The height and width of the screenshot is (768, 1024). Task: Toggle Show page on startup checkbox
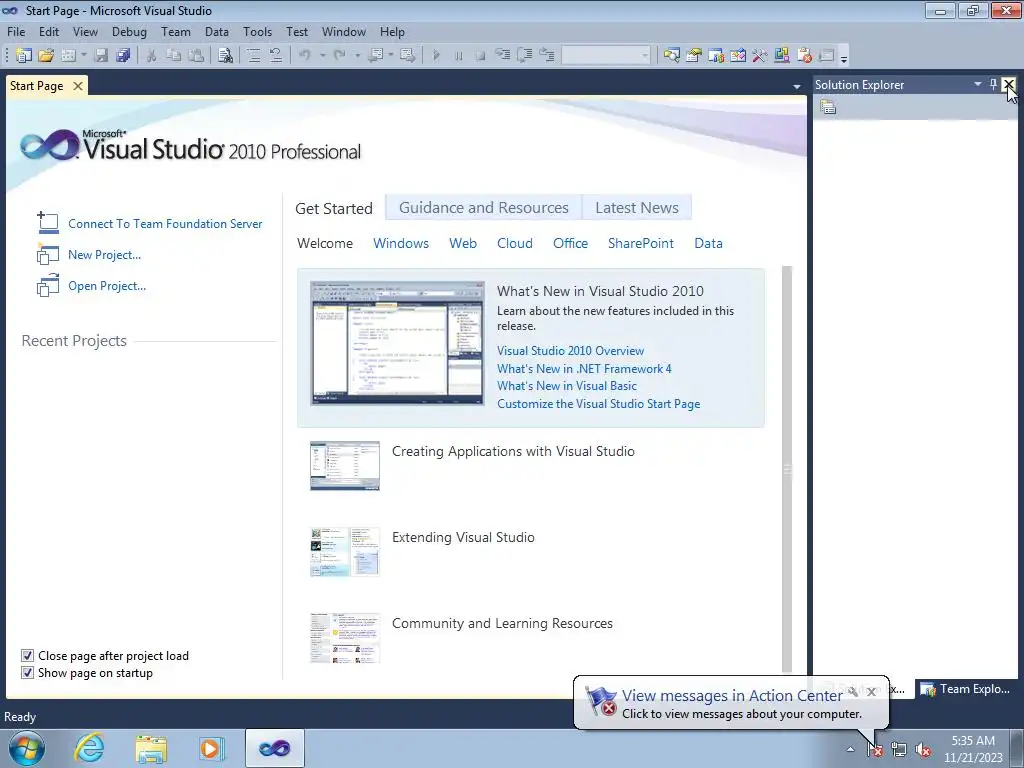[27, 673]
